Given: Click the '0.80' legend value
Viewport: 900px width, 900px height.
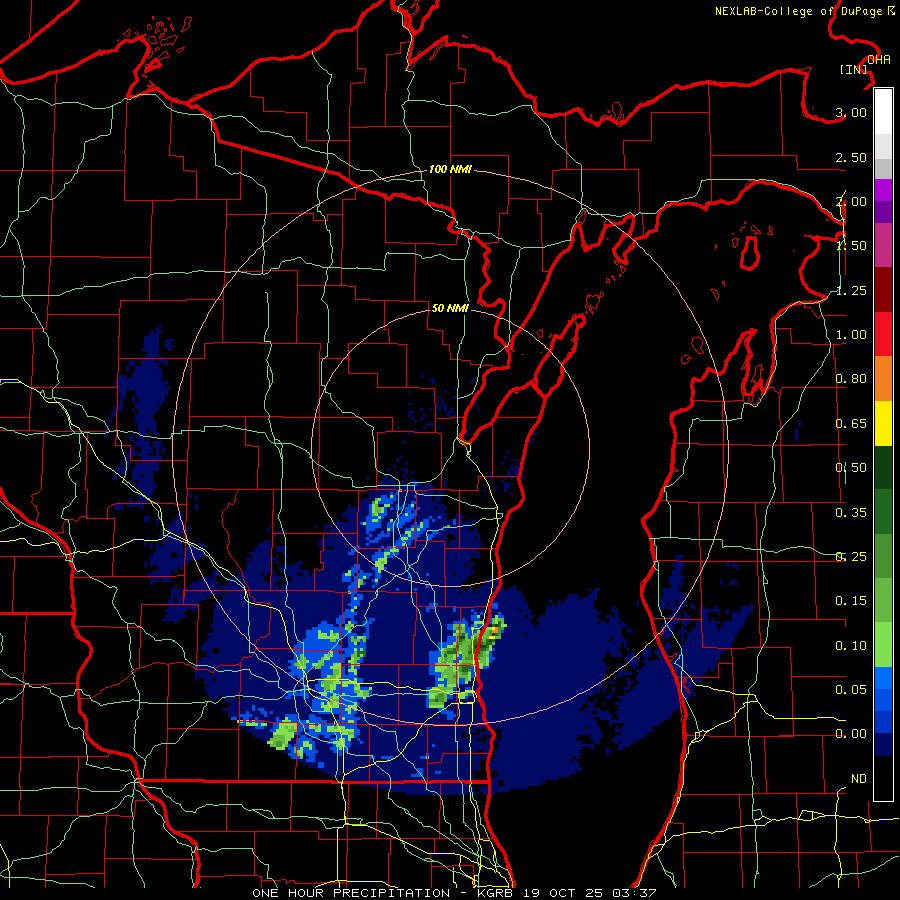Looking at the screenshot, I should pos(851,379).
